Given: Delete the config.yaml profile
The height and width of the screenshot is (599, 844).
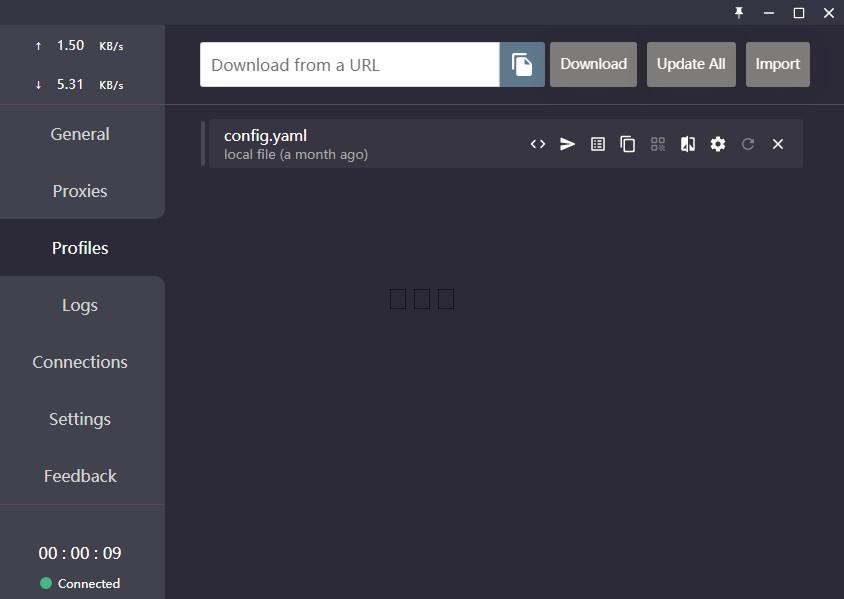Looking at the screenshot, I should (778, 144).
